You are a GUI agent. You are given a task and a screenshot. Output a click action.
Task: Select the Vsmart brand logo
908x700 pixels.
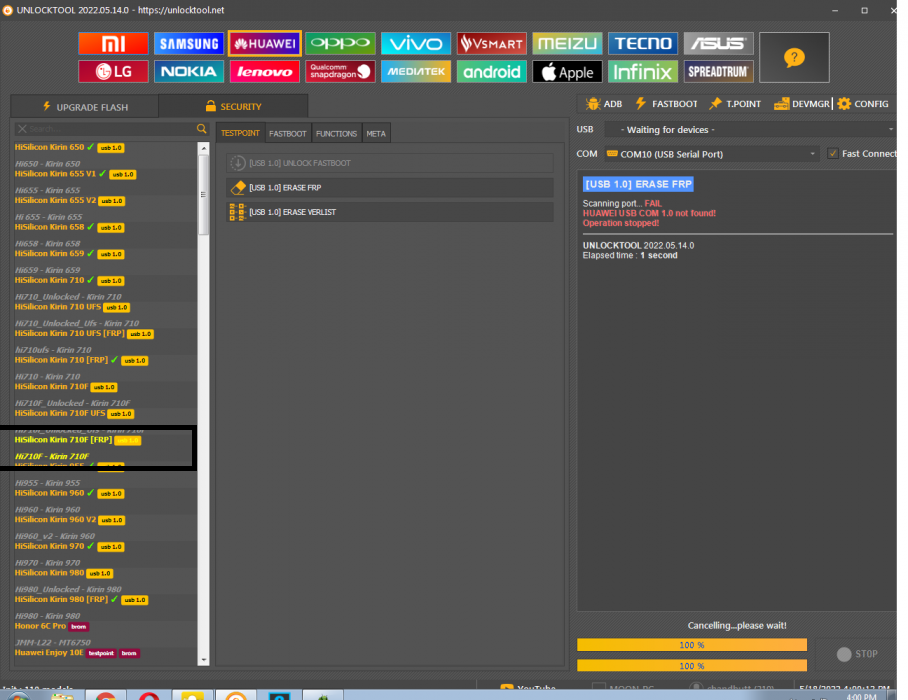(492, 43)
